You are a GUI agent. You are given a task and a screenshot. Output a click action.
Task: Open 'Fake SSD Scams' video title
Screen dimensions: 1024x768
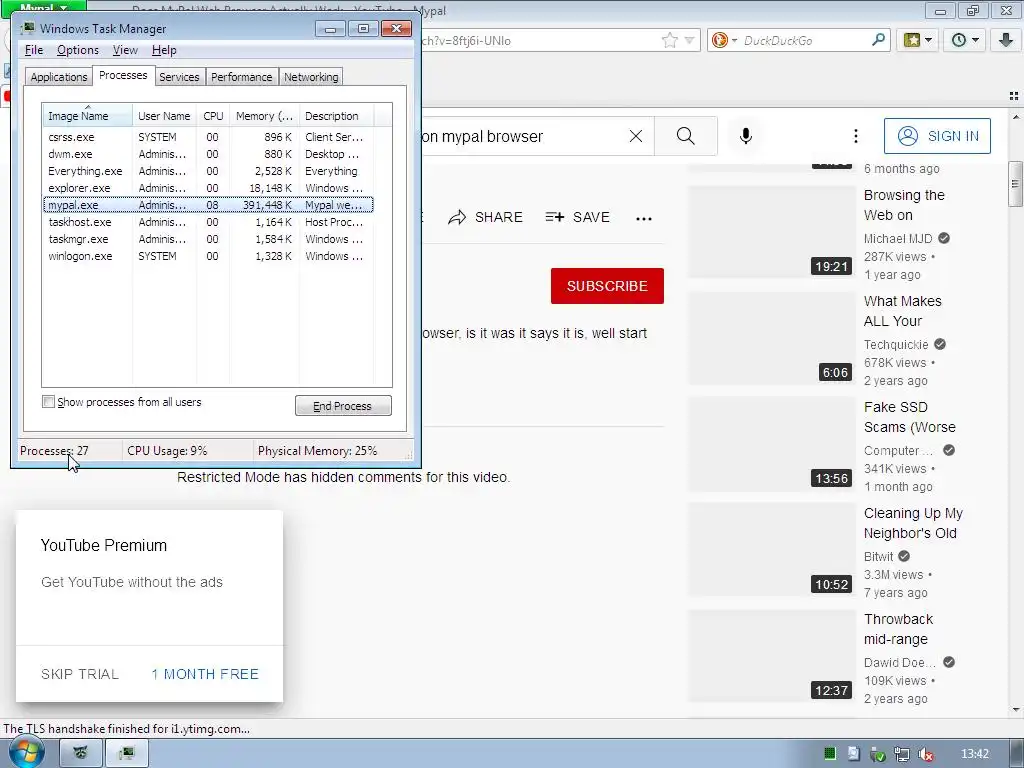tap(909, 417)
